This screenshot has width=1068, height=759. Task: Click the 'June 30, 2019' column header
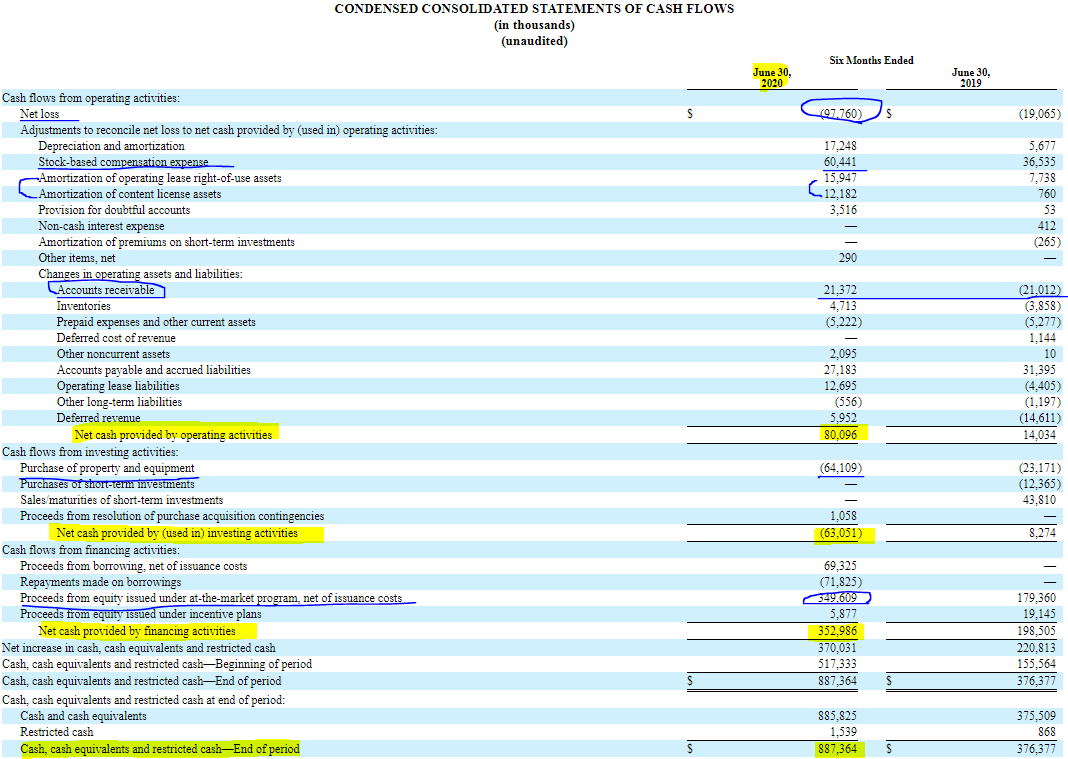point(971,78)
